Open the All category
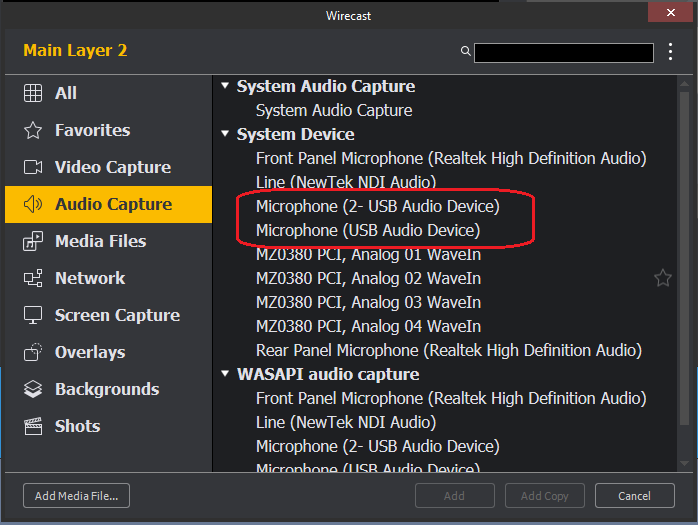The height and width of the screenshot is (525, 698). click(x=109, y=93)
